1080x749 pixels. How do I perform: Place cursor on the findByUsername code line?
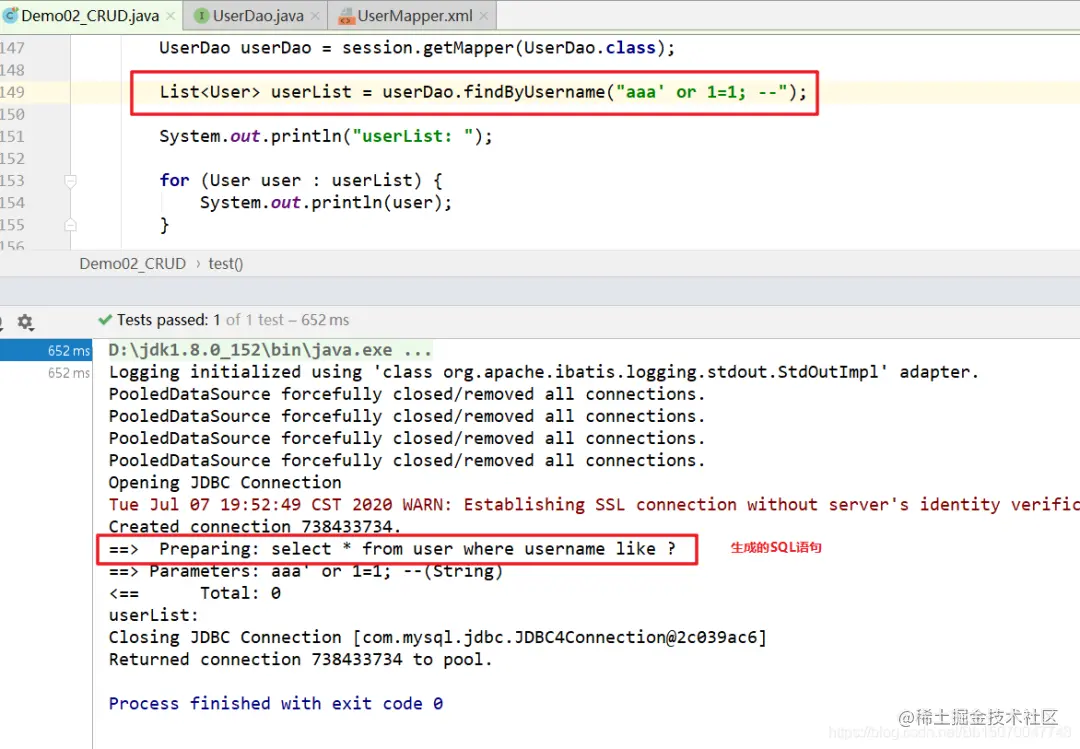[x=480, y=92]
